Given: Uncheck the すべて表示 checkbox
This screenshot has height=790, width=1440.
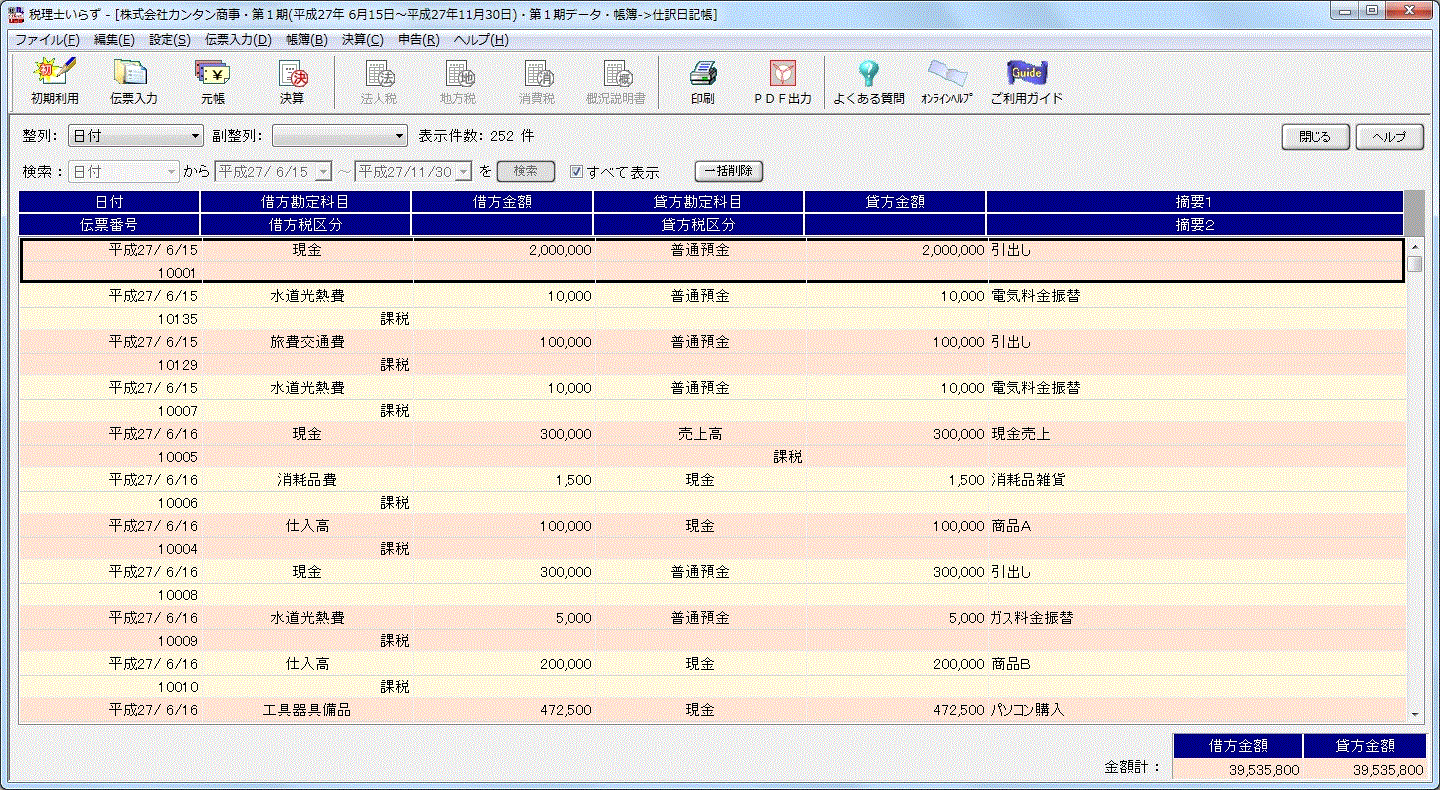Looking at the screenshot, I should (576, 172).
